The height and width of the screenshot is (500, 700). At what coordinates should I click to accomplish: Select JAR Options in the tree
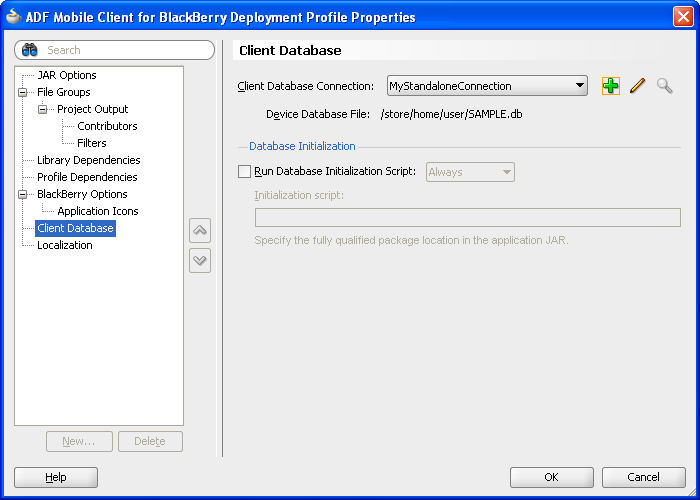(67, 75)
